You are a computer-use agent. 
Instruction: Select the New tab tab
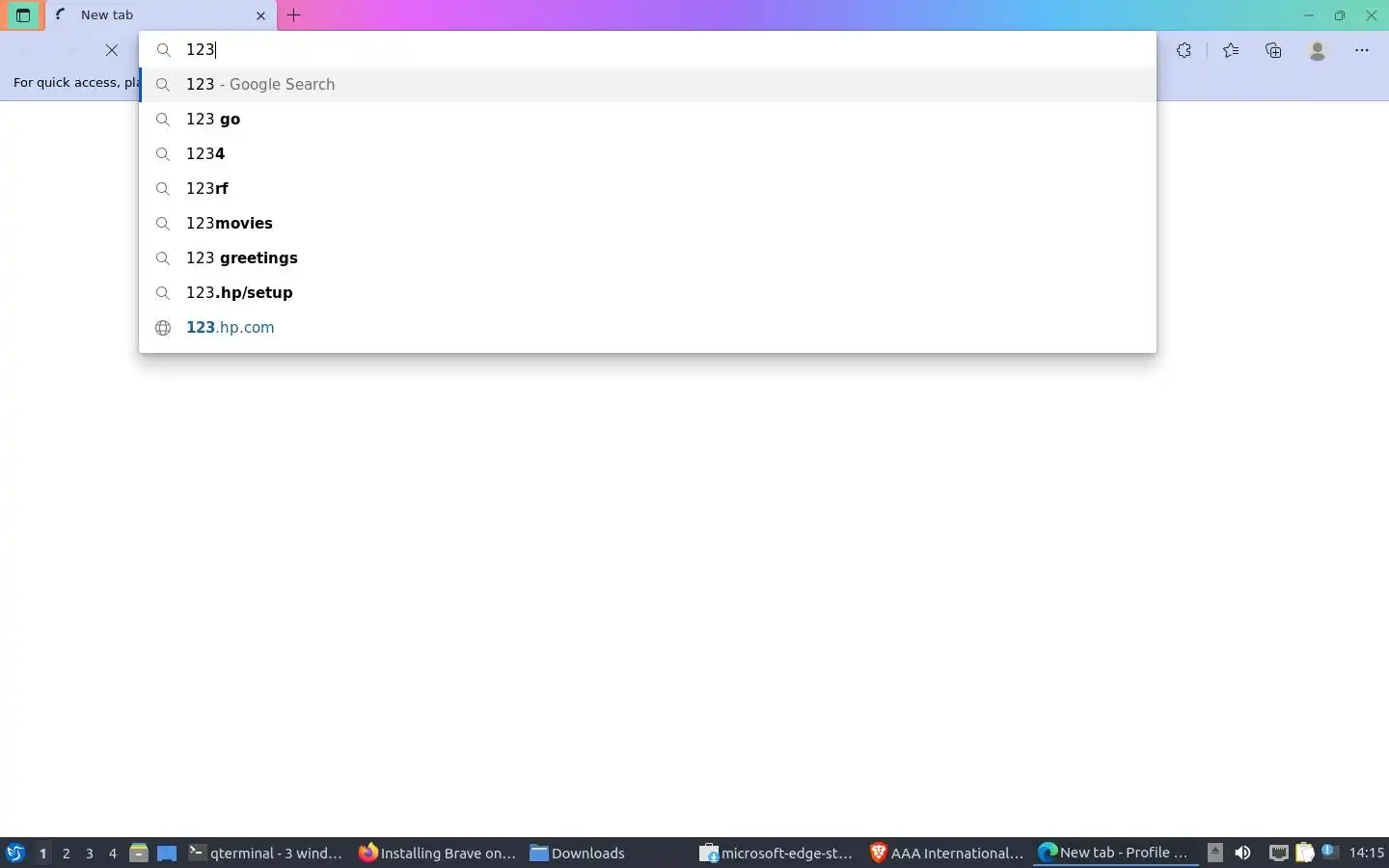pyautogui.click(x=160, y=15)
